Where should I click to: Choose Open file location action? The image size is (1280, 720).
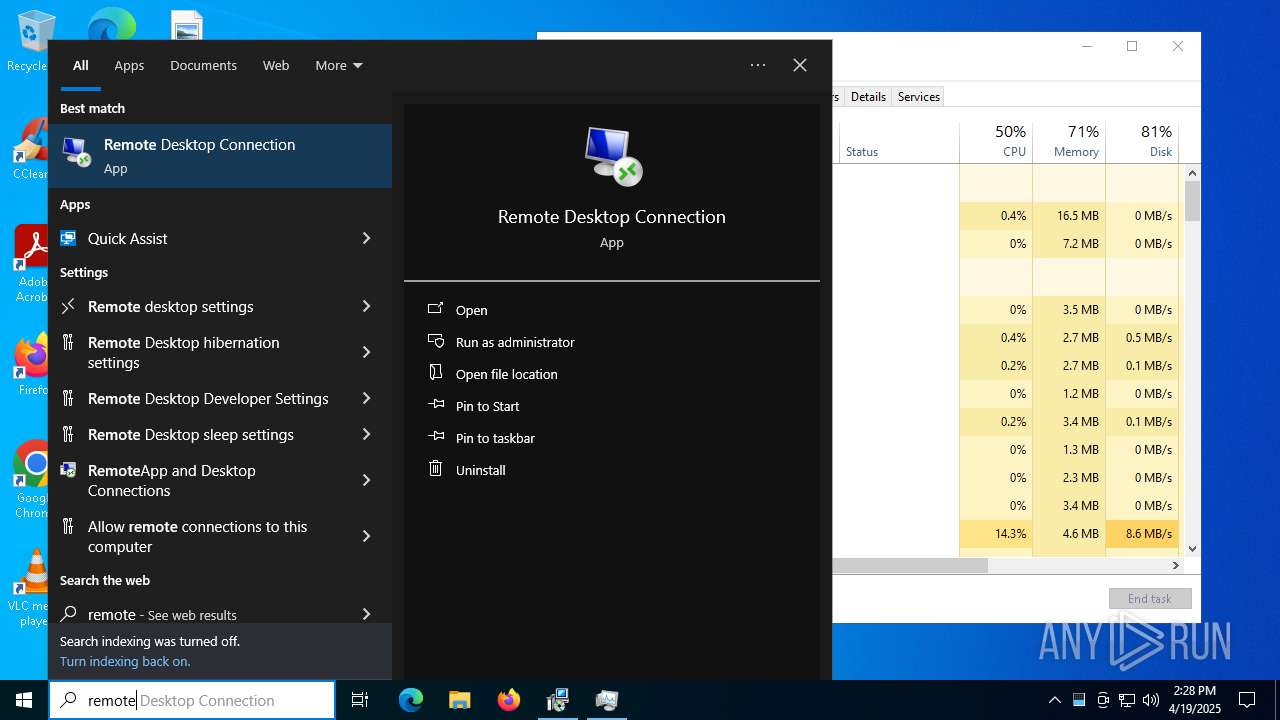(x=507, y=374)
